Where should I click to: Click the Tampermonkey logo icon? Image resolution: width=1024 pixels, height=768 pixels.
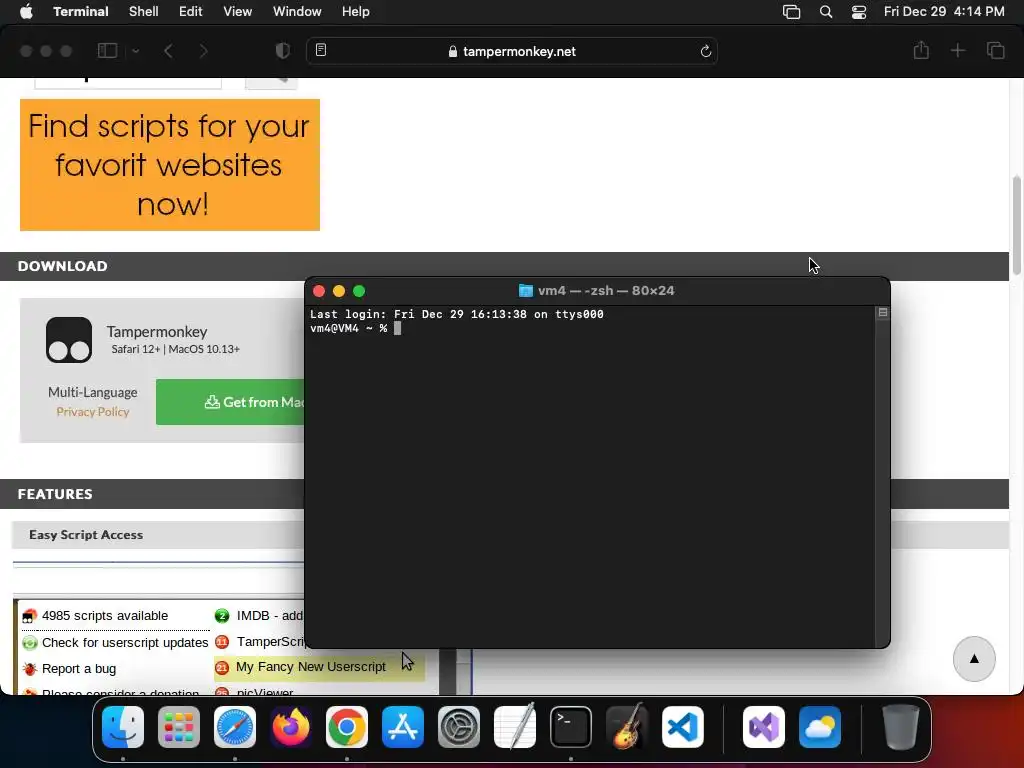(x=69, y=340)
